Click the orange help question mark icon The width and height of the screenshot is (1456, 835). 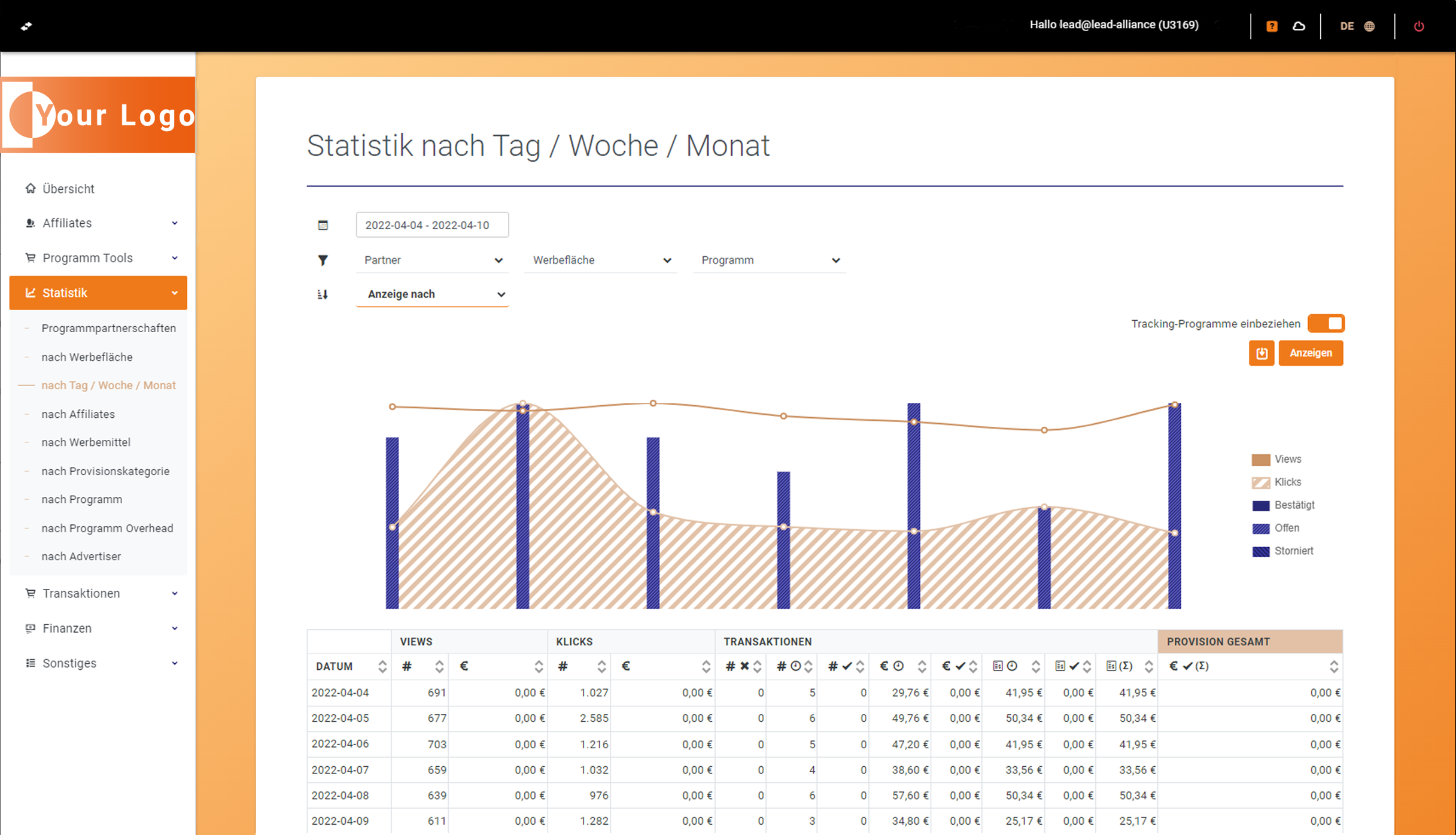click(x=1272, y=26)
